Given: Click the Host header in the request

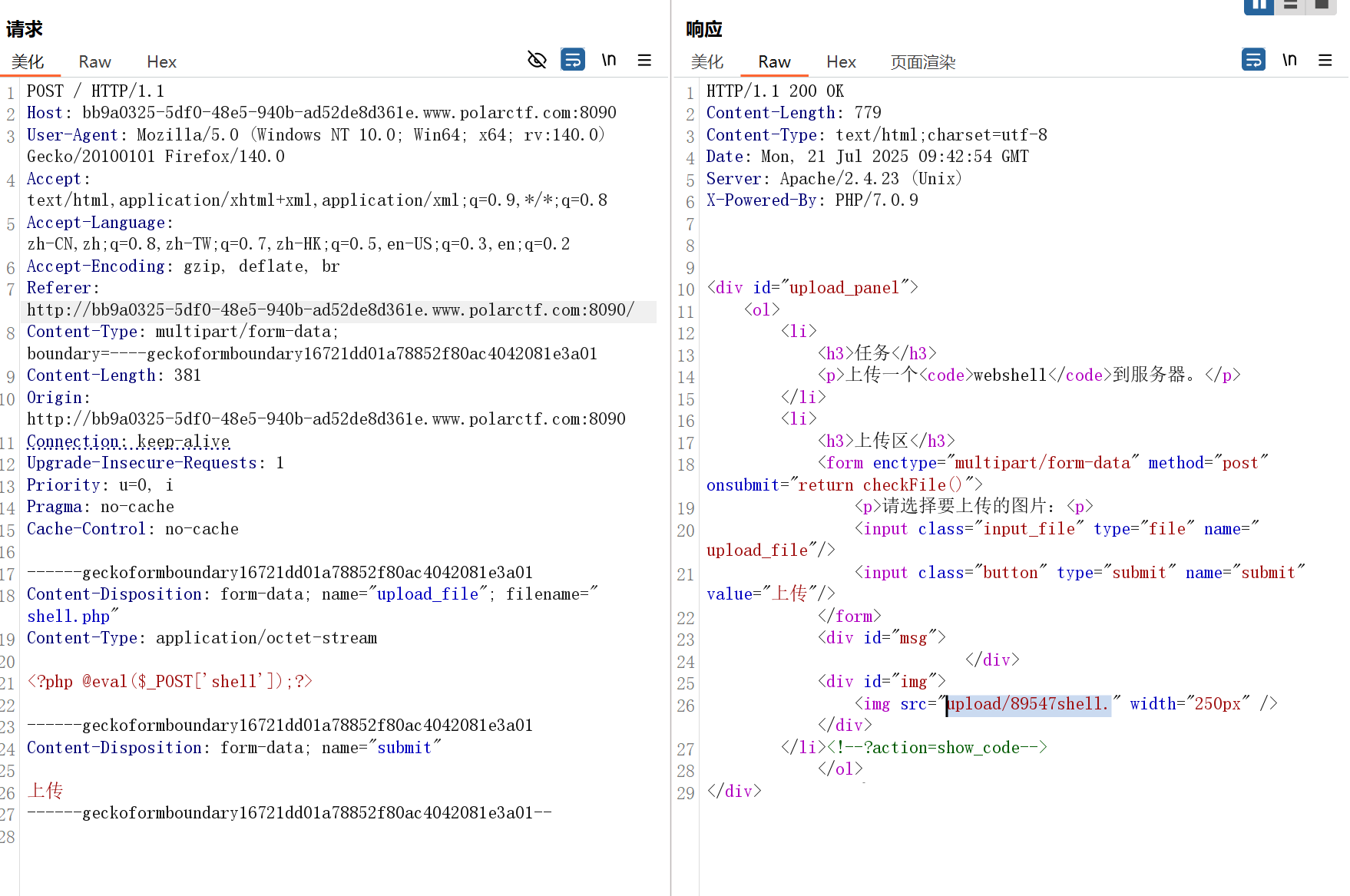Looking at the screenshot, I should click(x=322, y=113).
